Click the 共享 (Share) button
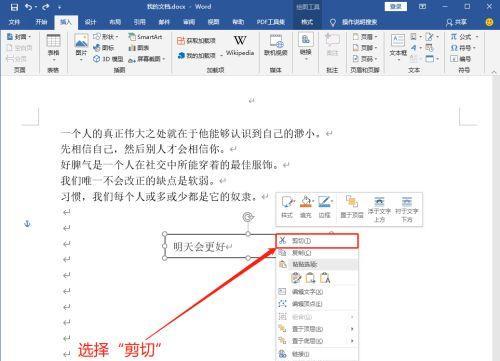This screenshot has width=500, height=361. [x=457, y=22]
